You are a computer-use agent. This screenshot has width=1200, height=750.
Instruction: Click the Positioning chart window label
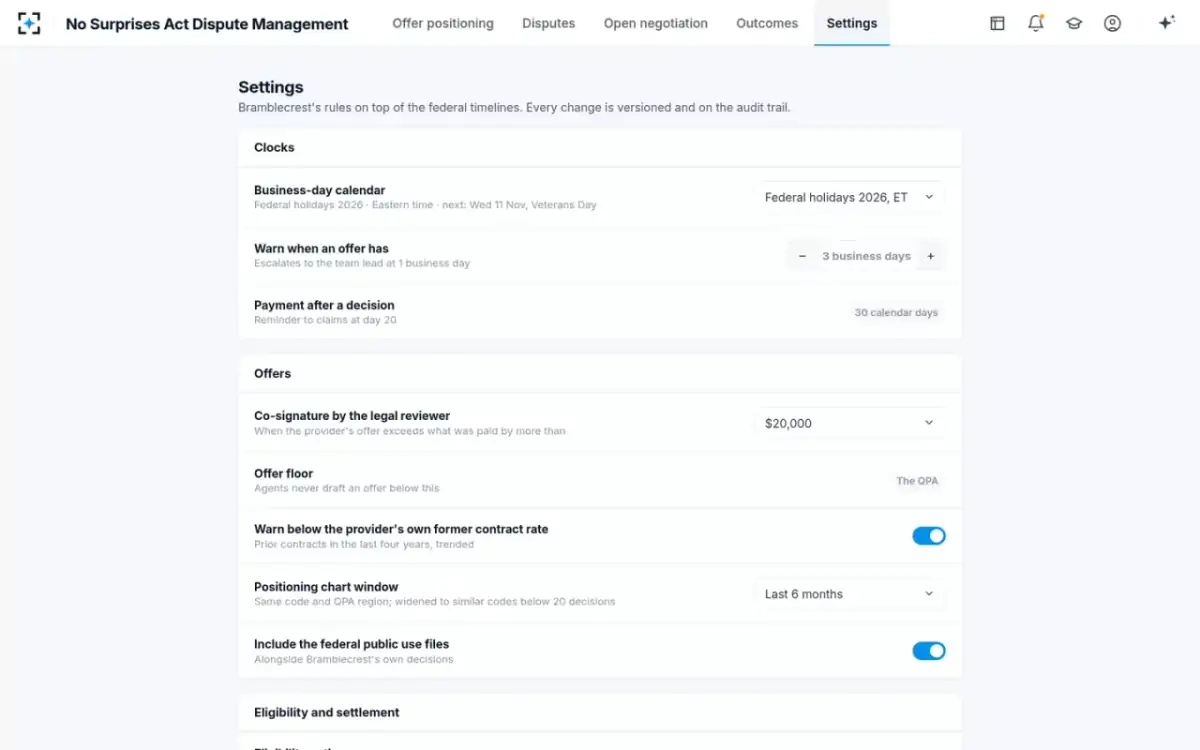tap(326, 587)
